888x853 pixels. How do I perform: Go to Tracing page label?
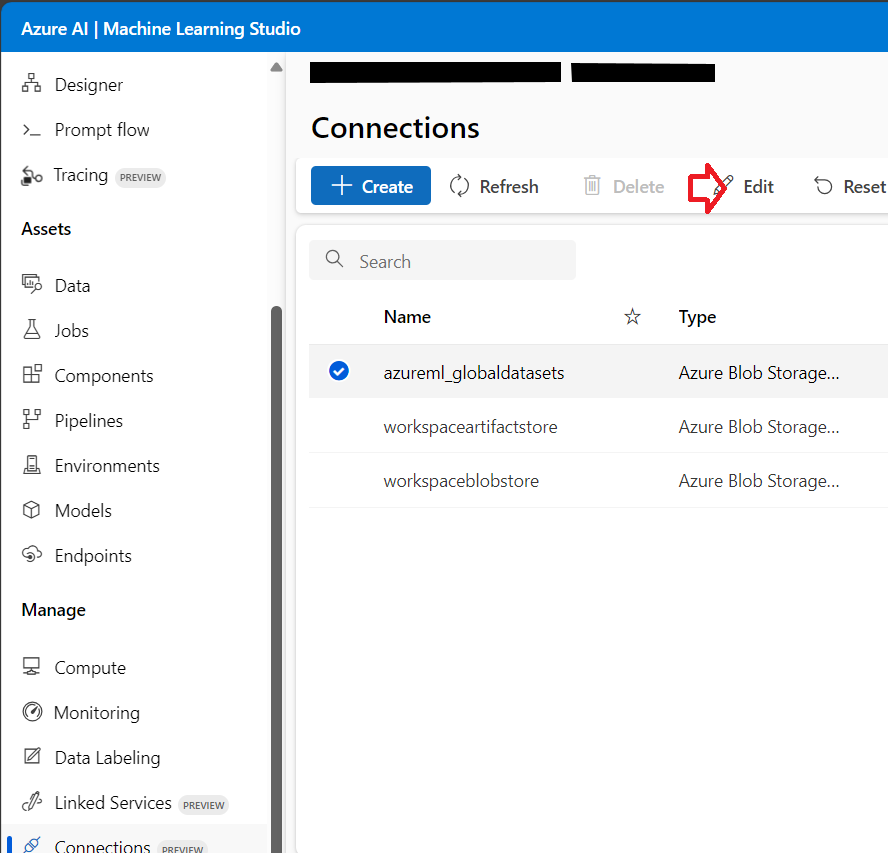tap(81, 175)
